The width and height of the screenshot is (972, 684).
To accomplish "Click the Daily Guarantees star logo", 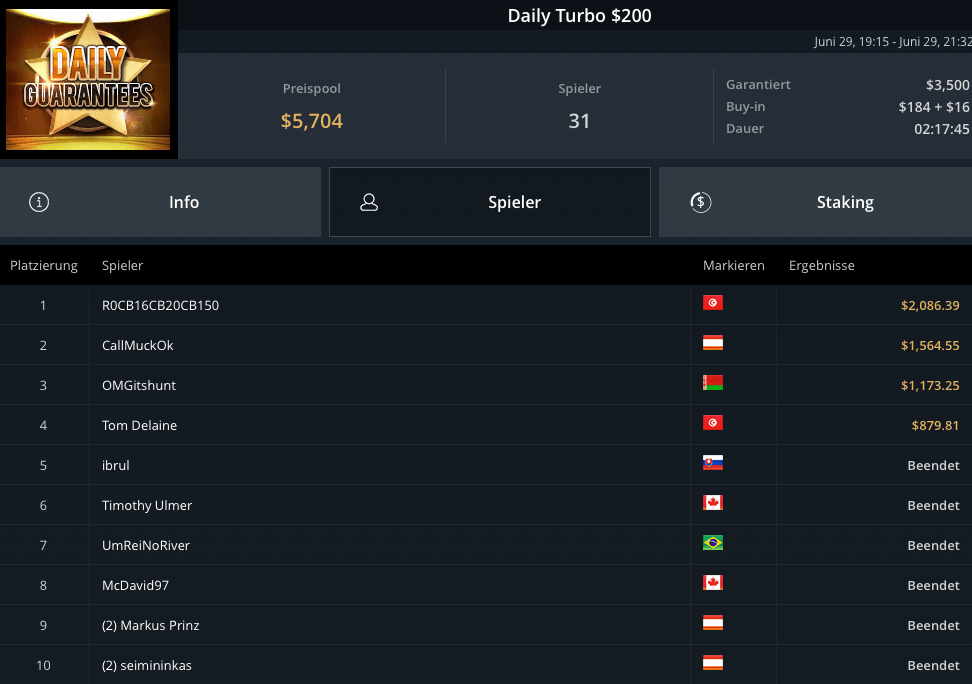I will coord(88,80).
